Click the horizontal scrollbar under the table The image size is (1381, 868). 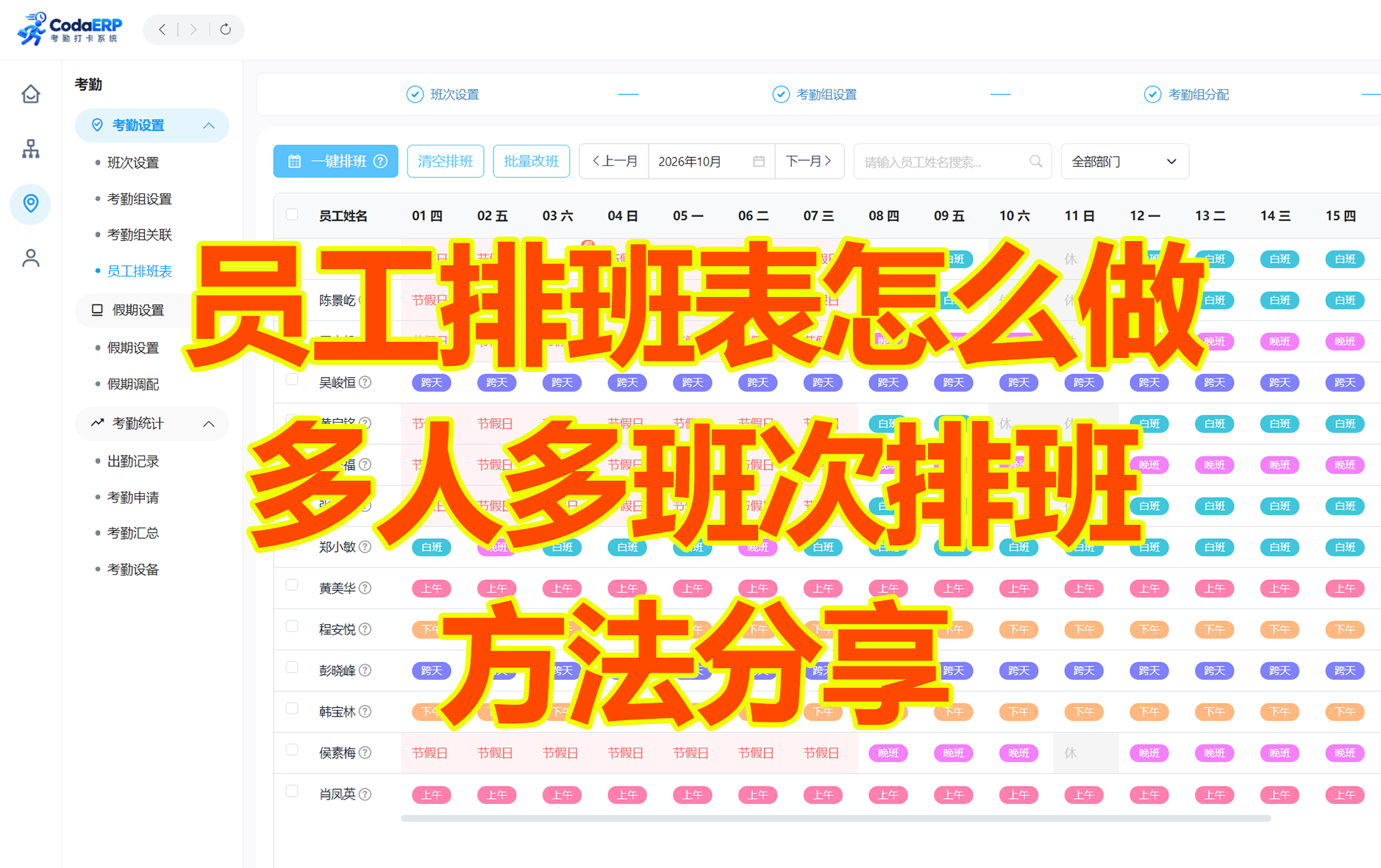(835, 818)
